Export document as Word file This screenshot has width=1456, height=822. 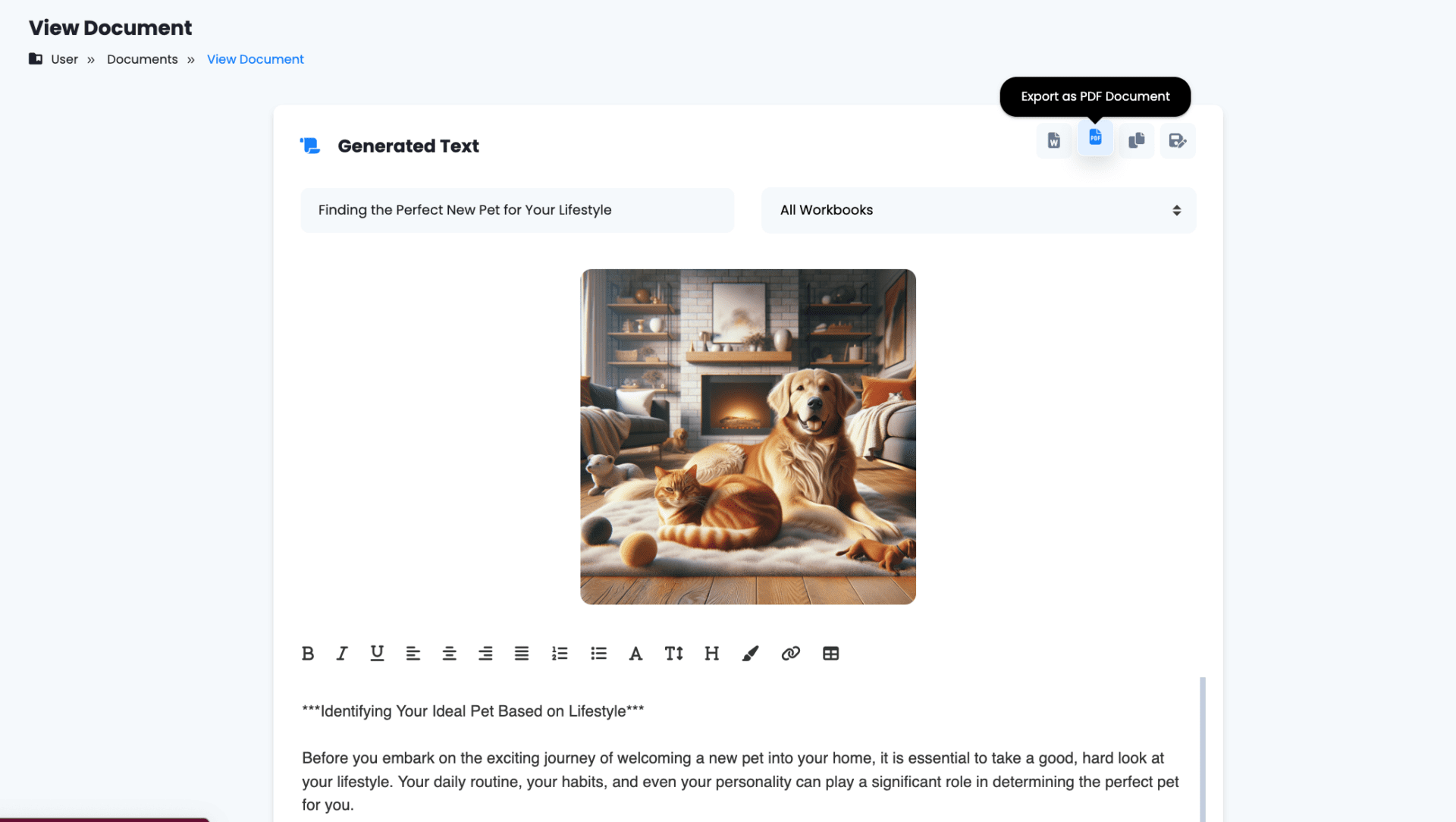click(x=1054, y=140)
